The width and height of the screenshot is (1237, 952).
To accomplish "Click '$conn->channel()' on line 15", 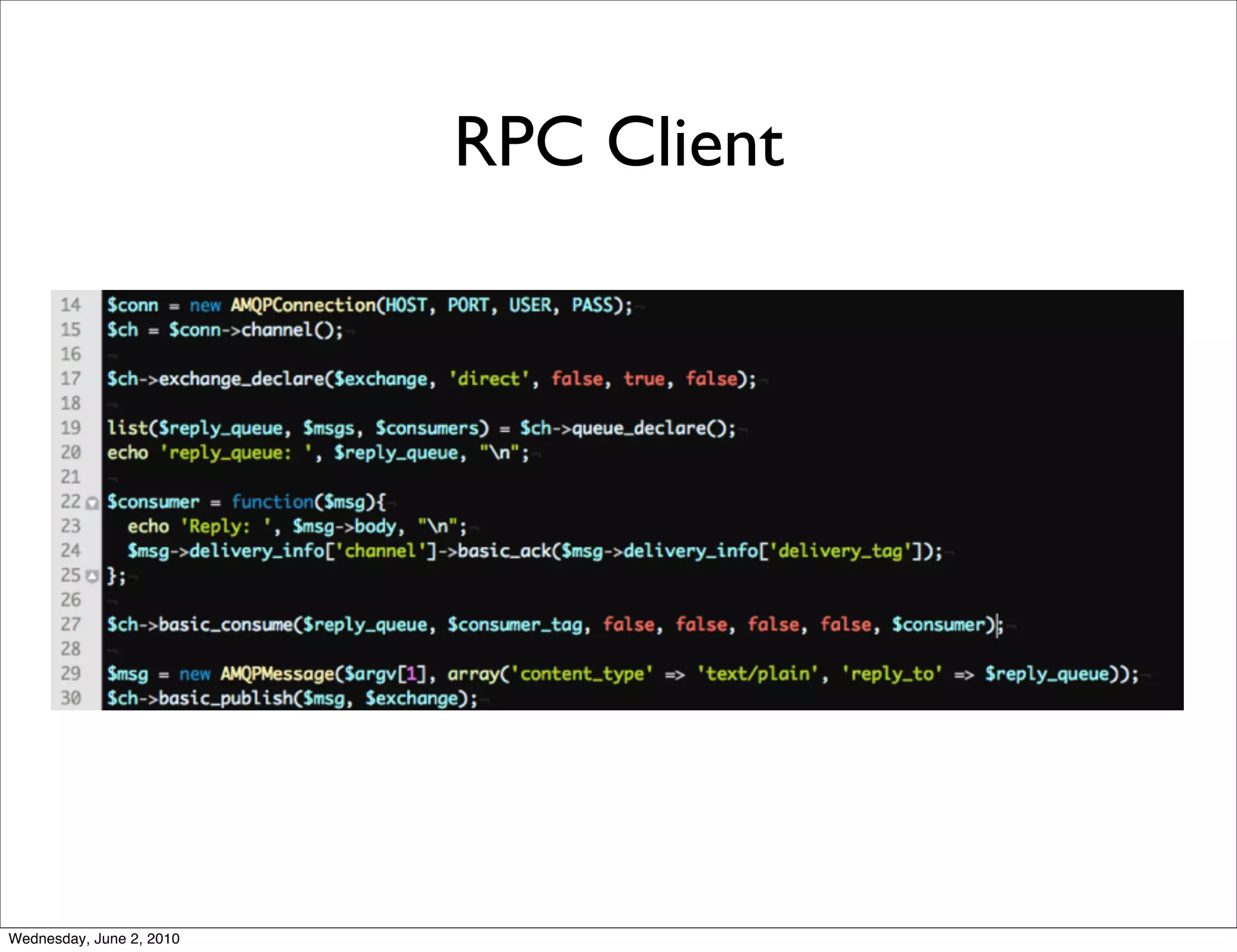I will (251, 330).
